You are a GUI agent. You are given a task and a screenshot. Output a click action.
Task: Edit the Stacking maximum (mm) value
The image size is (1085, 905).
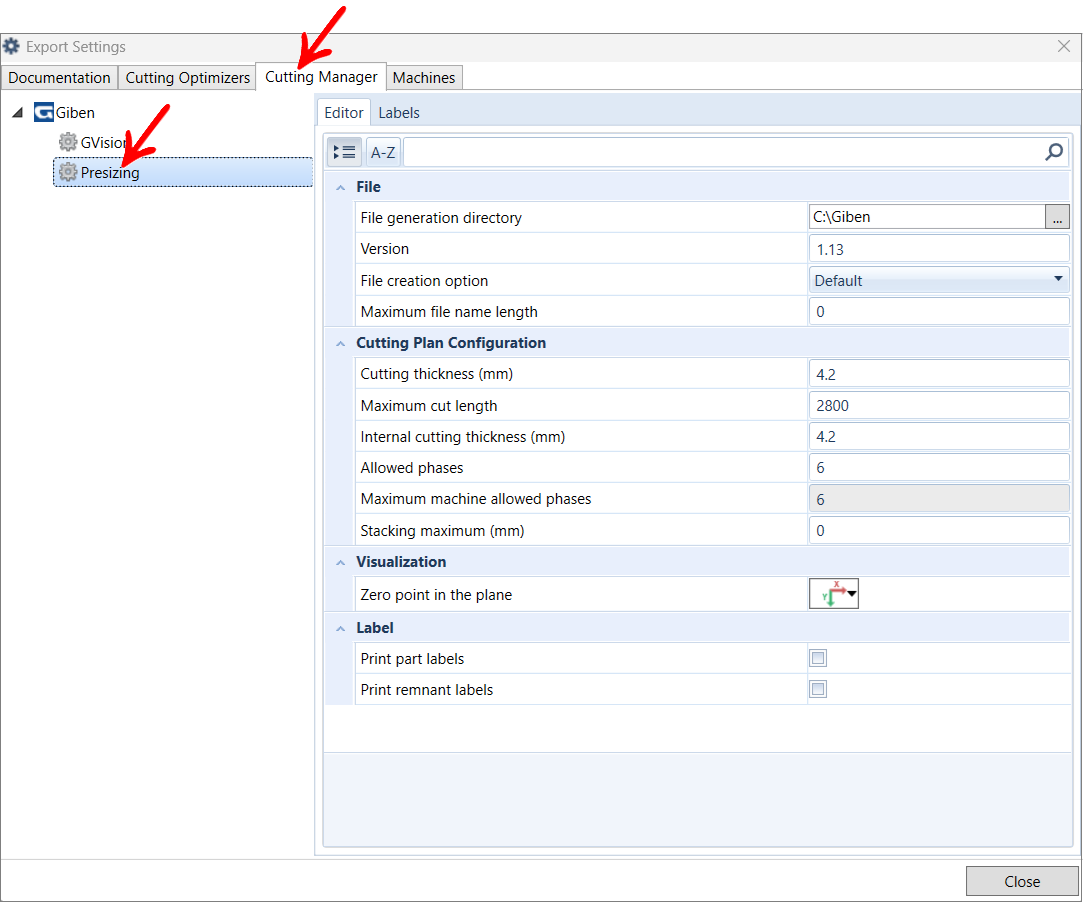tap(939, 531)
